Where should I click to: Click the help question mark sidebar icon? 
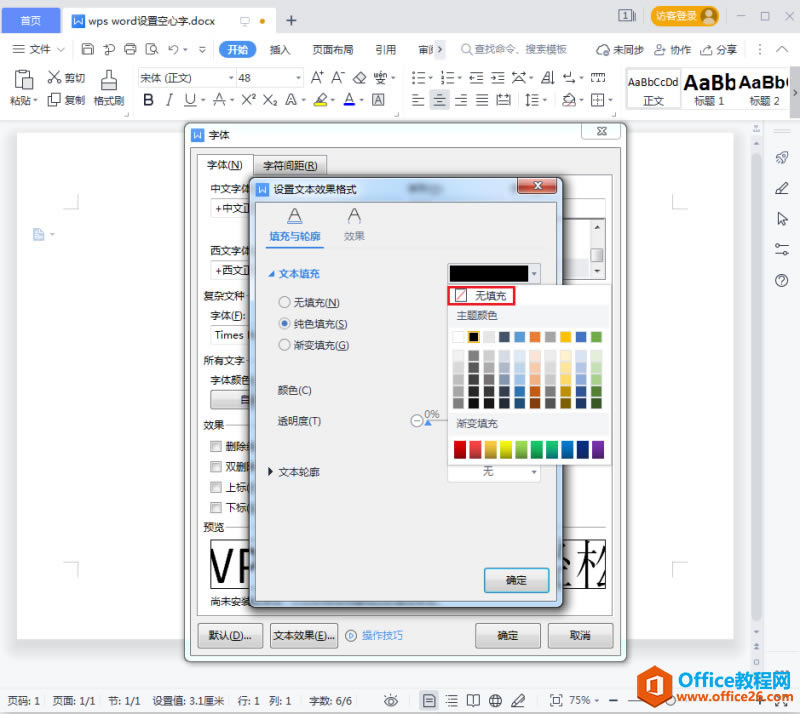click(782, 281)
